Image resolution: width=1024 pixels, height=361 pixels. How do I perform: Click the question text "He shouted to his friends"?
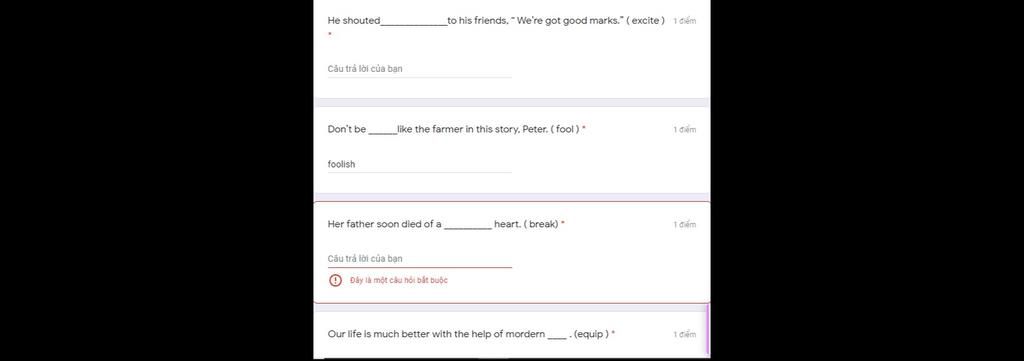click(x=496, y=20)
